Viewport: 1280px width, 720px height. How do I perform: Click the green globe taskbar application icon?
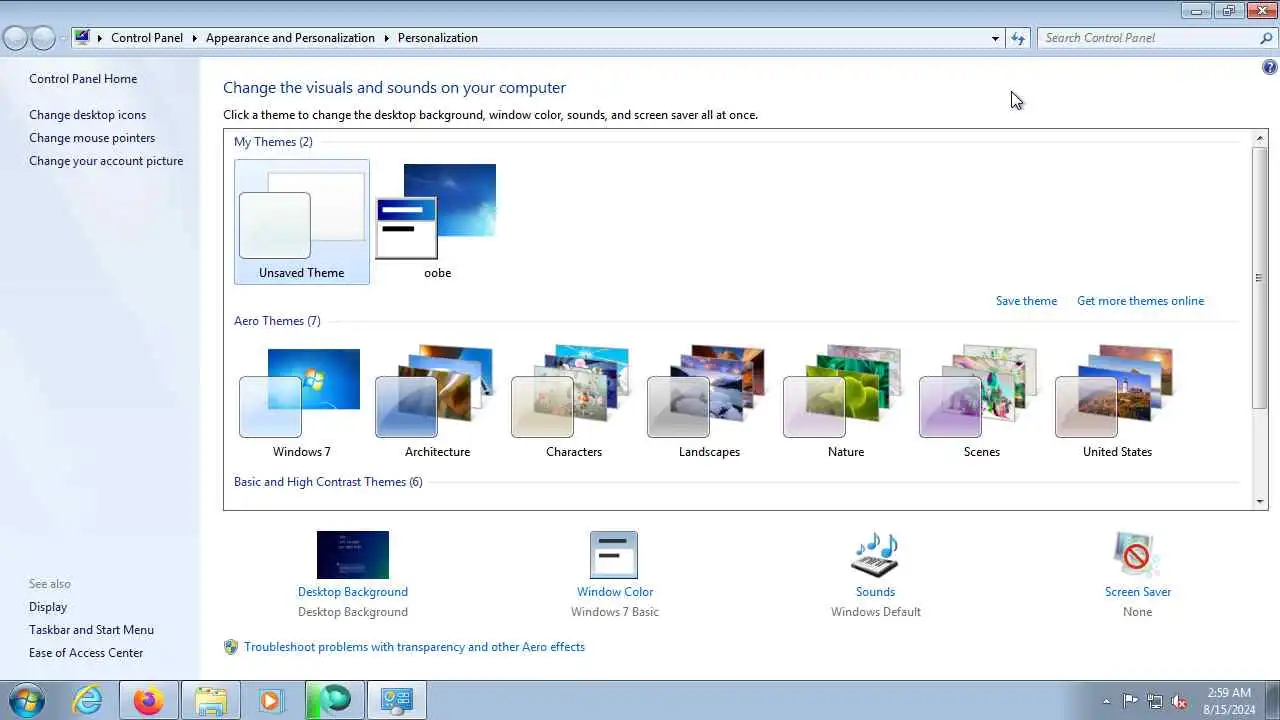point(335,700)
